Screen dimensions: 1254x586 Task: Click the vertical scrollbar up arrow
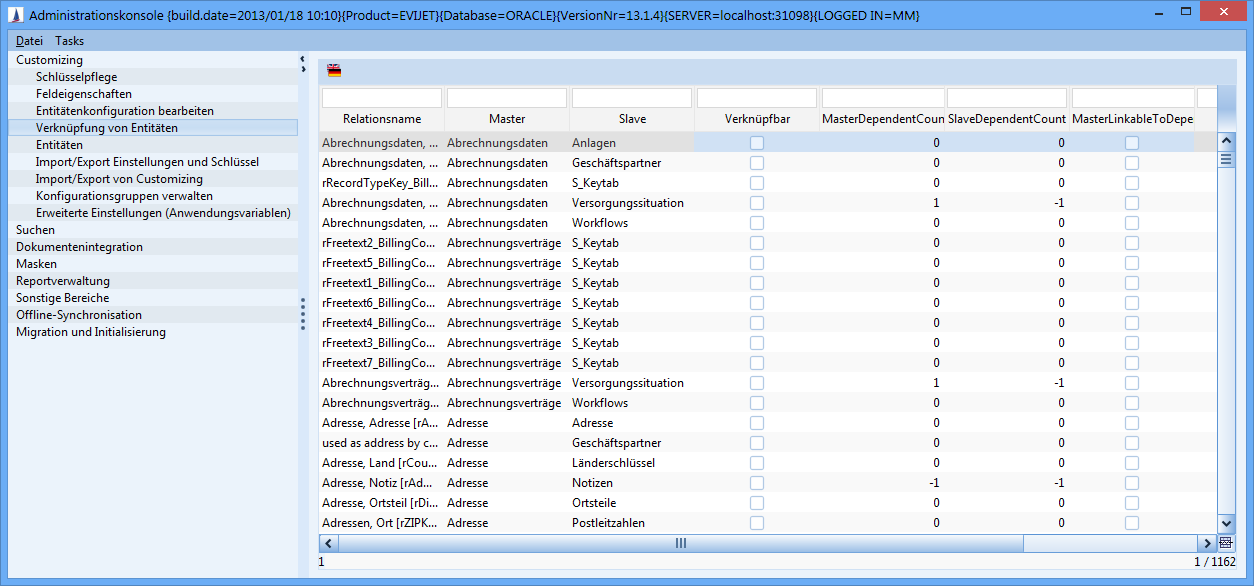coord(1226,141)
